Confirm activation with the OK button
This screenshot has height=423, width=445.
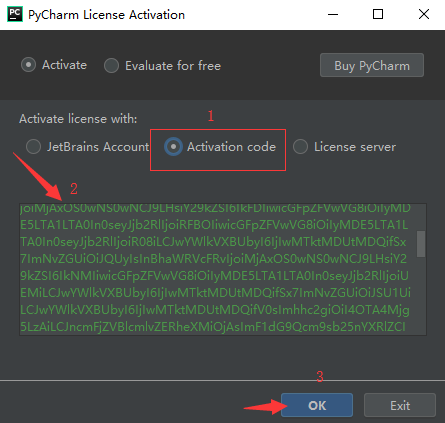click(x=317, y=405)
